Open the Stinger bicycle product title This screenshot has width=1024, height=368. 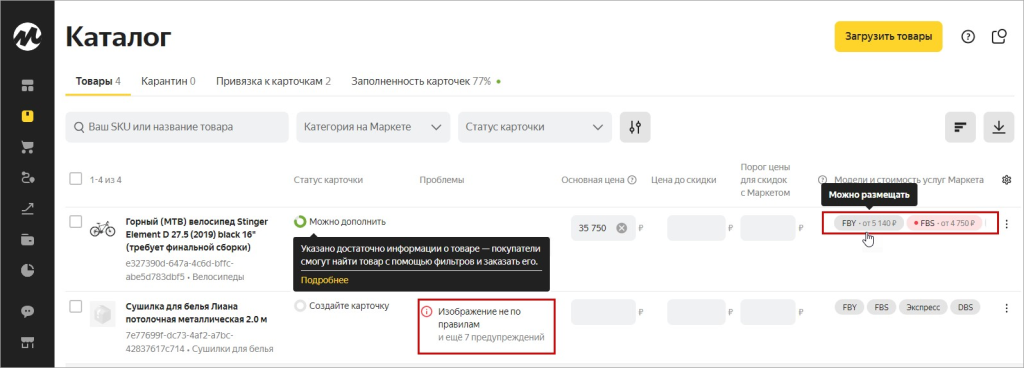[197, 234]
